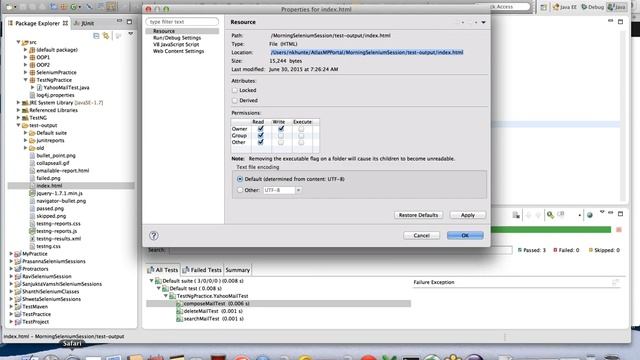
Task: Click the type filter text field
Action: coord(182,22)
